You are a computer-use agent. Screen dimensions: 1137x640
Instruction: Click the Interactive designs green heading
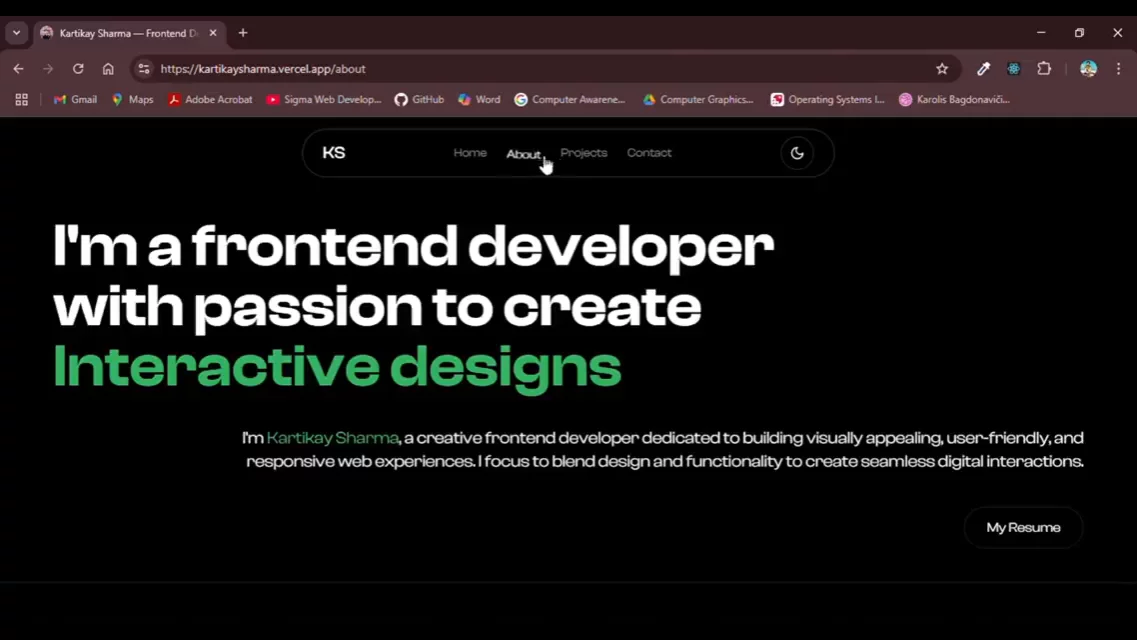pos(337,368)
